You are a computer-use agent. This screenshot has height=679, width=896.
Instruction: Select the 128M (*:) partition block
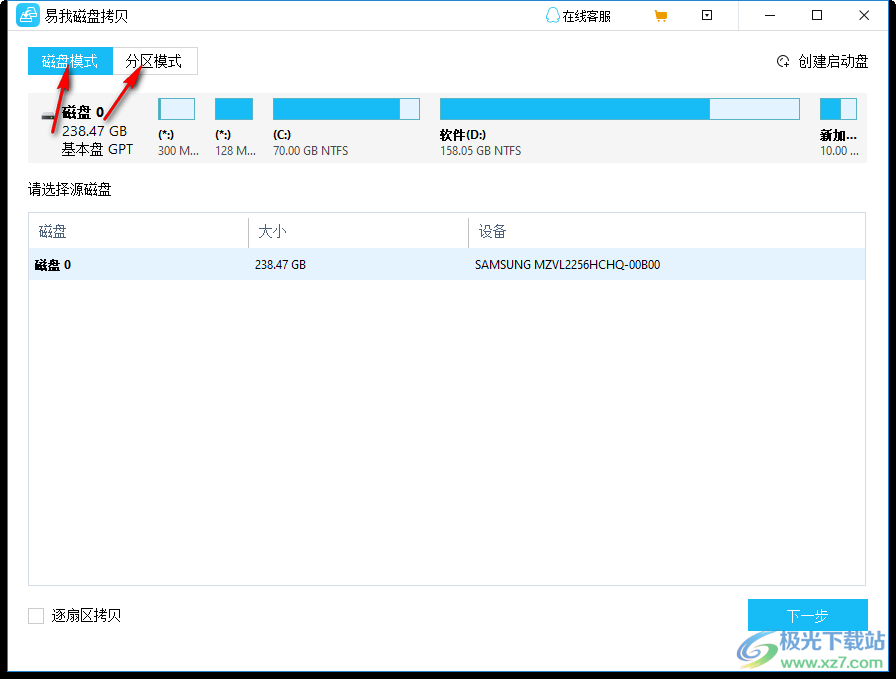click(x=233, y=108)
